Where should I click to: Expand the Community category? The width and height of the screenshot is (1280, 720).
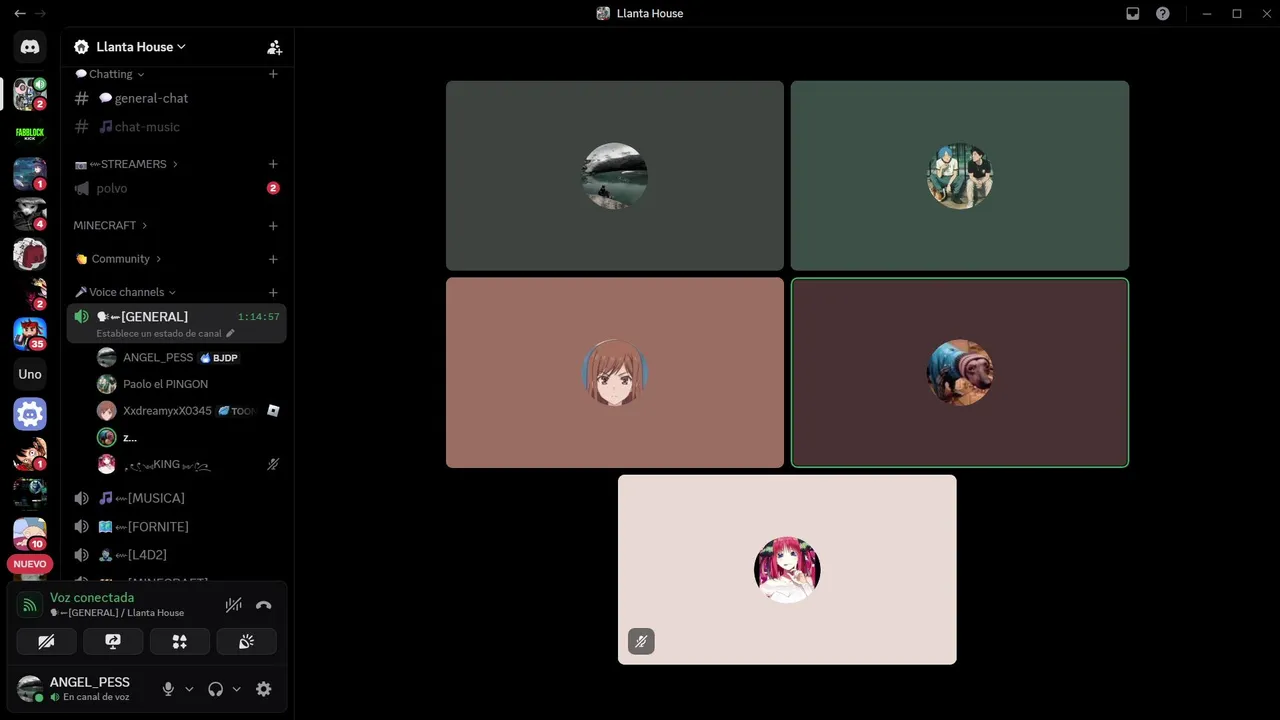118,259
